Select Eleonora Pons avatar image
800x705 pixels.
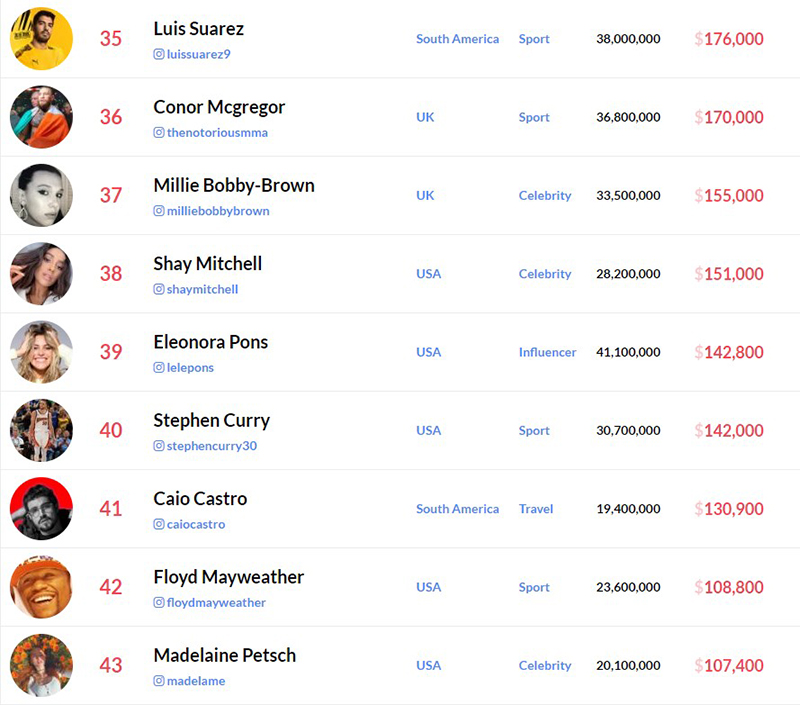pyautogui.click(x=41, y=352)
